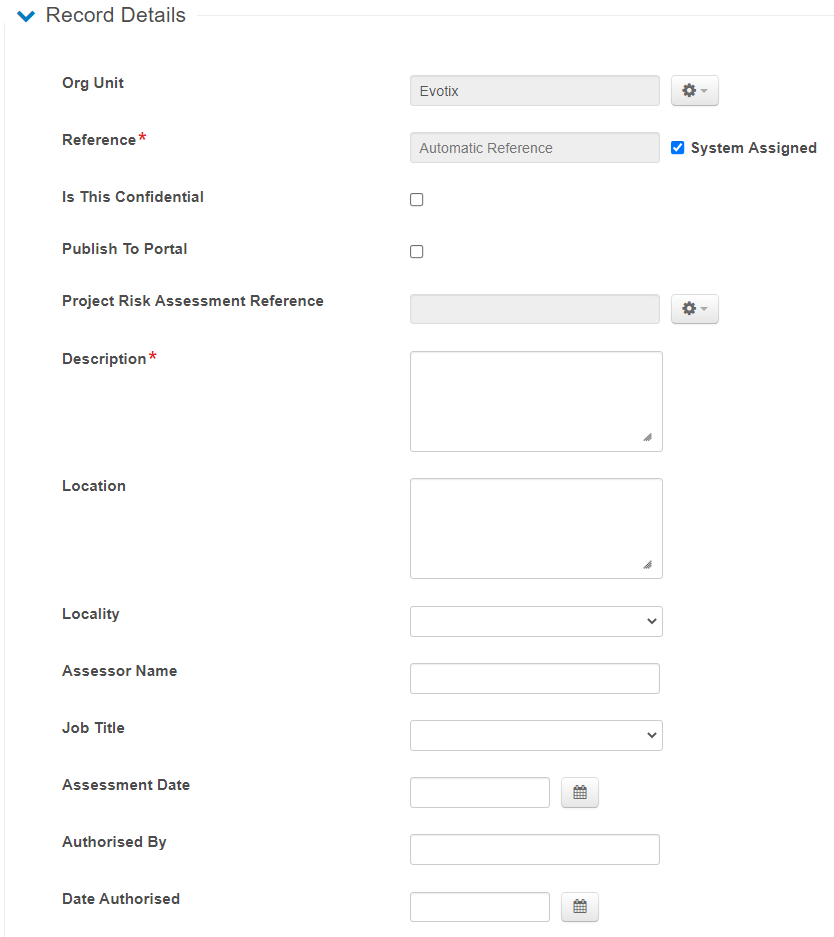Grab the Description box resize handle
The height and width of the screenshot is (937, 834).
tap(648, 437)
